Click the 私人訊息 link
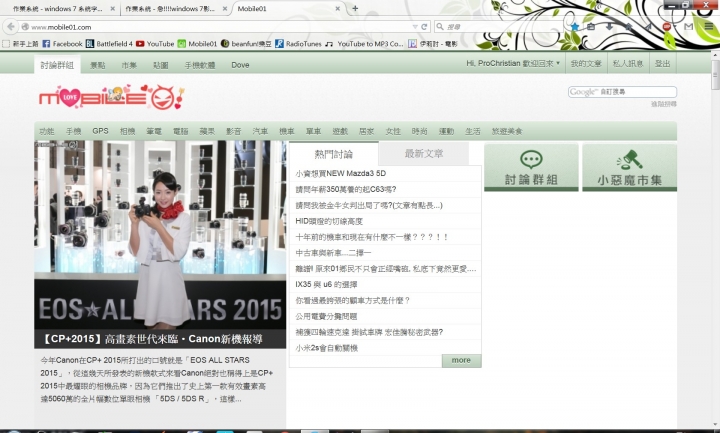Viewport: 720px width, 433px height. click(628, 63)
